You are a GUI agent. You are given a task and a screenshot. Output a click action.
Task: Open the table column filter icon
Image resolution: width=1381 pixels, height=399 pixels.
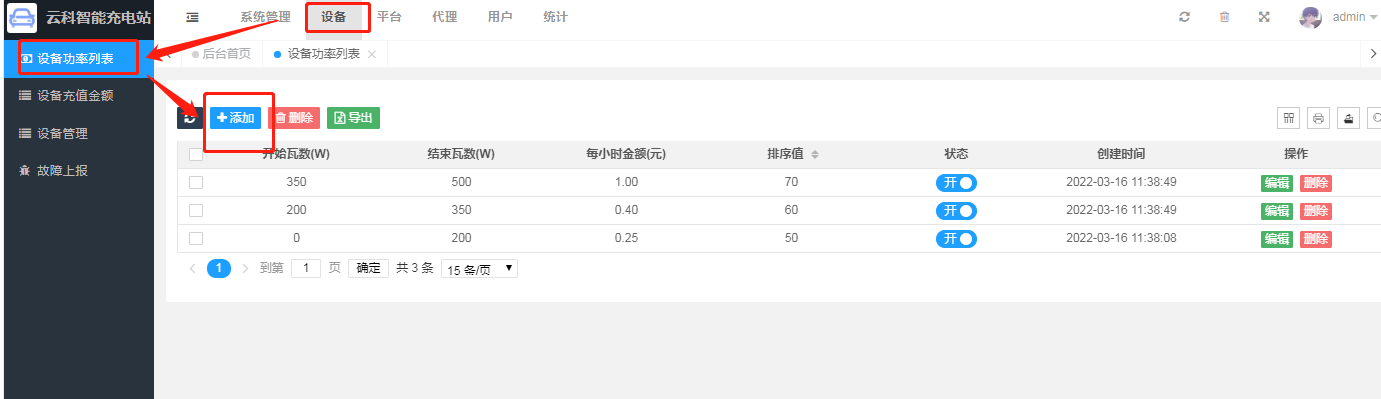(1289, 118)
